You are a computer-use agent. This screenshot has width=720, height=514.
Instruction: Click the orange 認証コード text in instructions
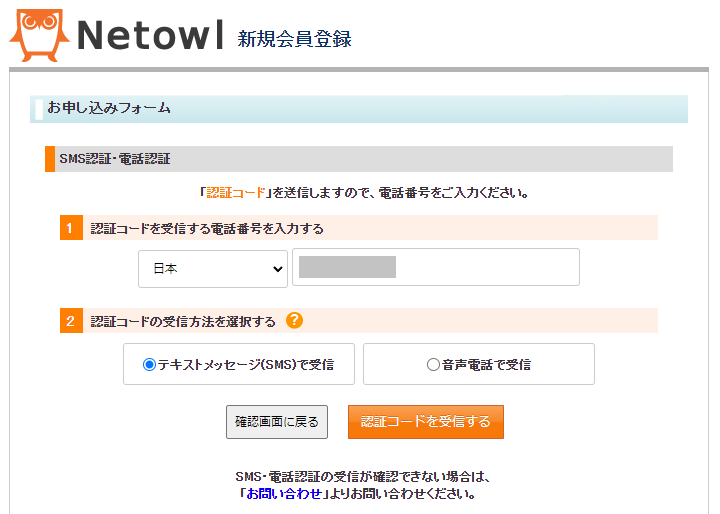click(236, 192)
